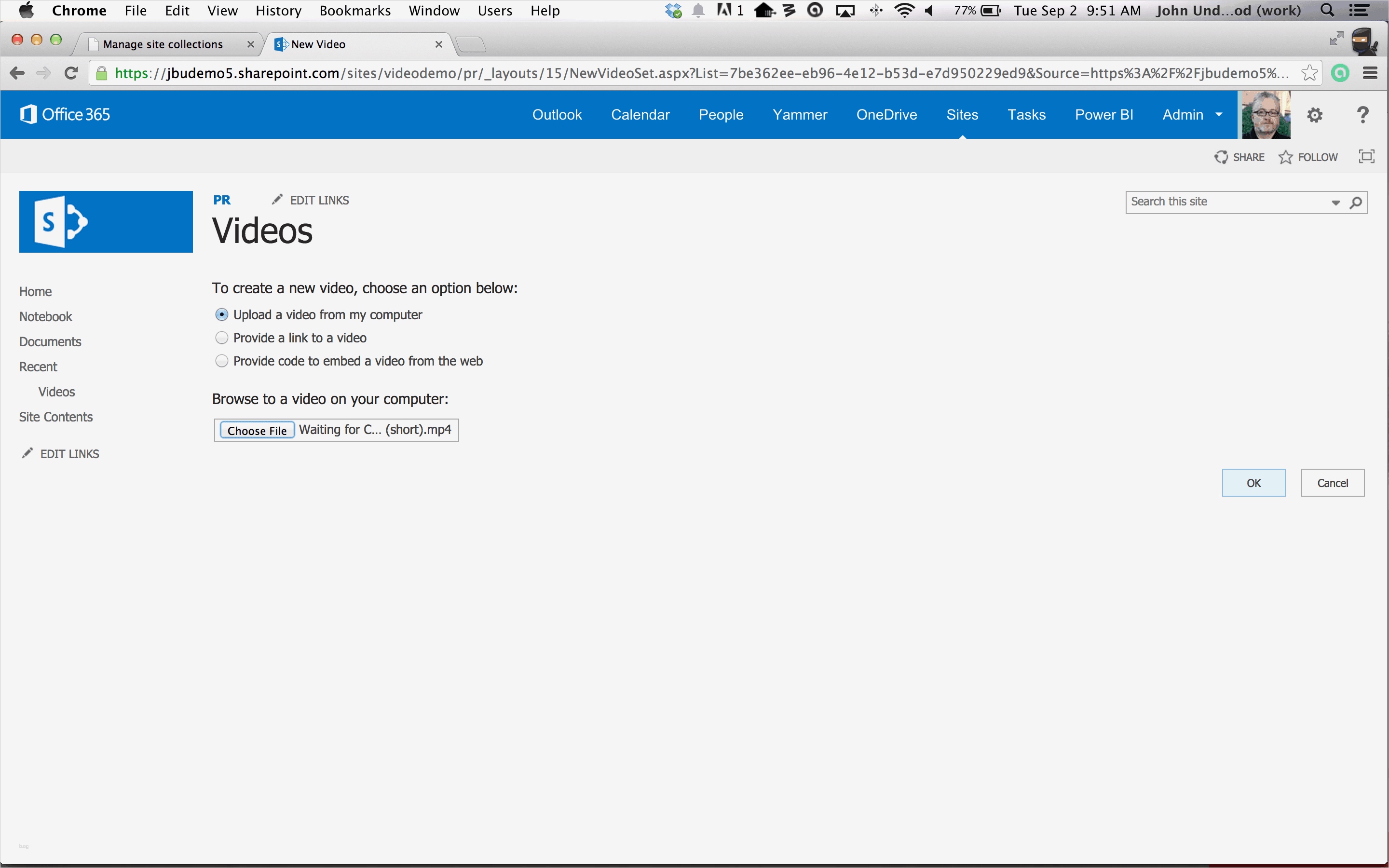Open the Bookmarks menu in menu bar

354,10
